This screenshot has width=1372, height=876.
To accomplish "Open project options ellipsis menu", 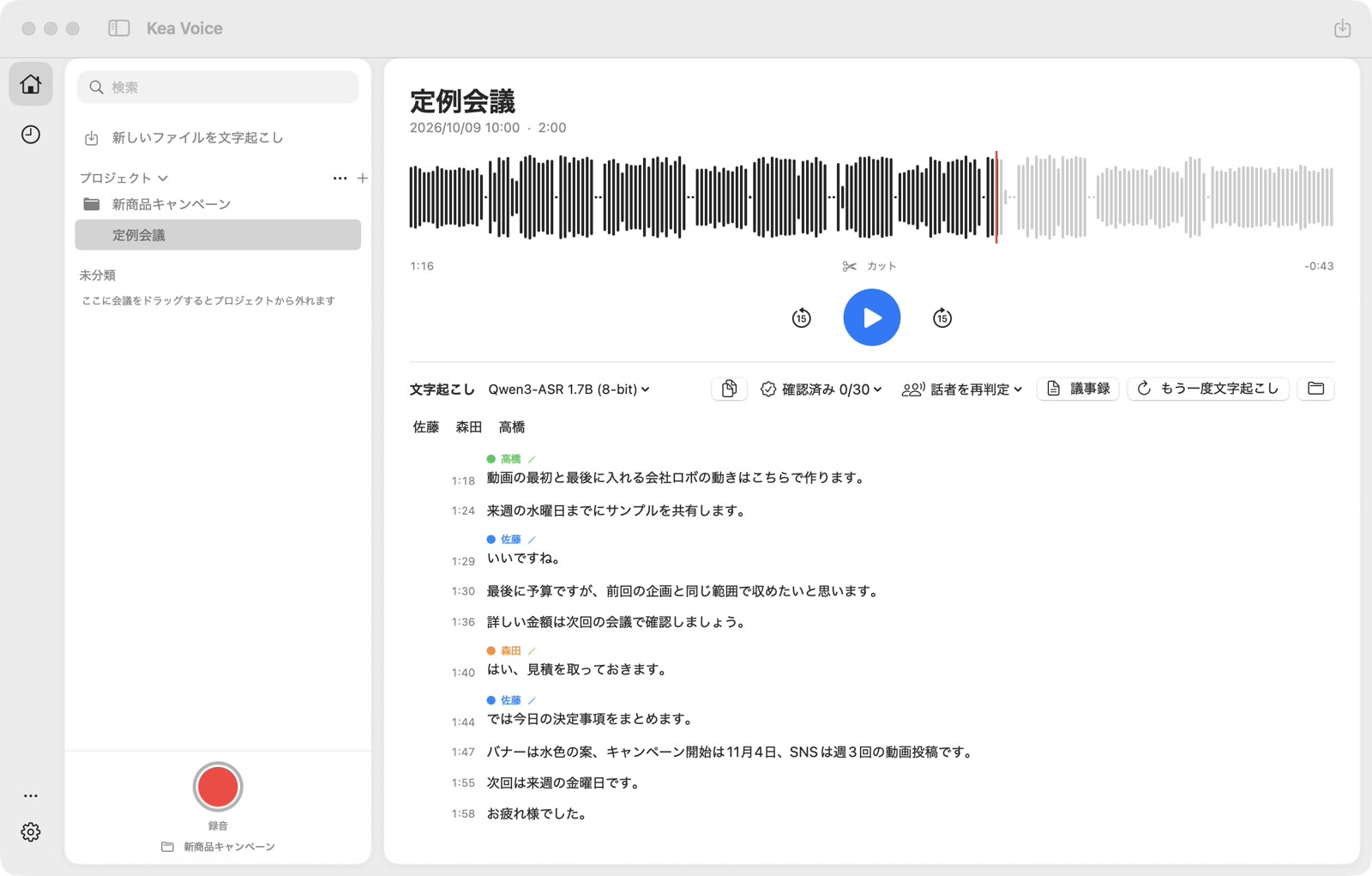I will pyautogui.click(x=340, y=178).
